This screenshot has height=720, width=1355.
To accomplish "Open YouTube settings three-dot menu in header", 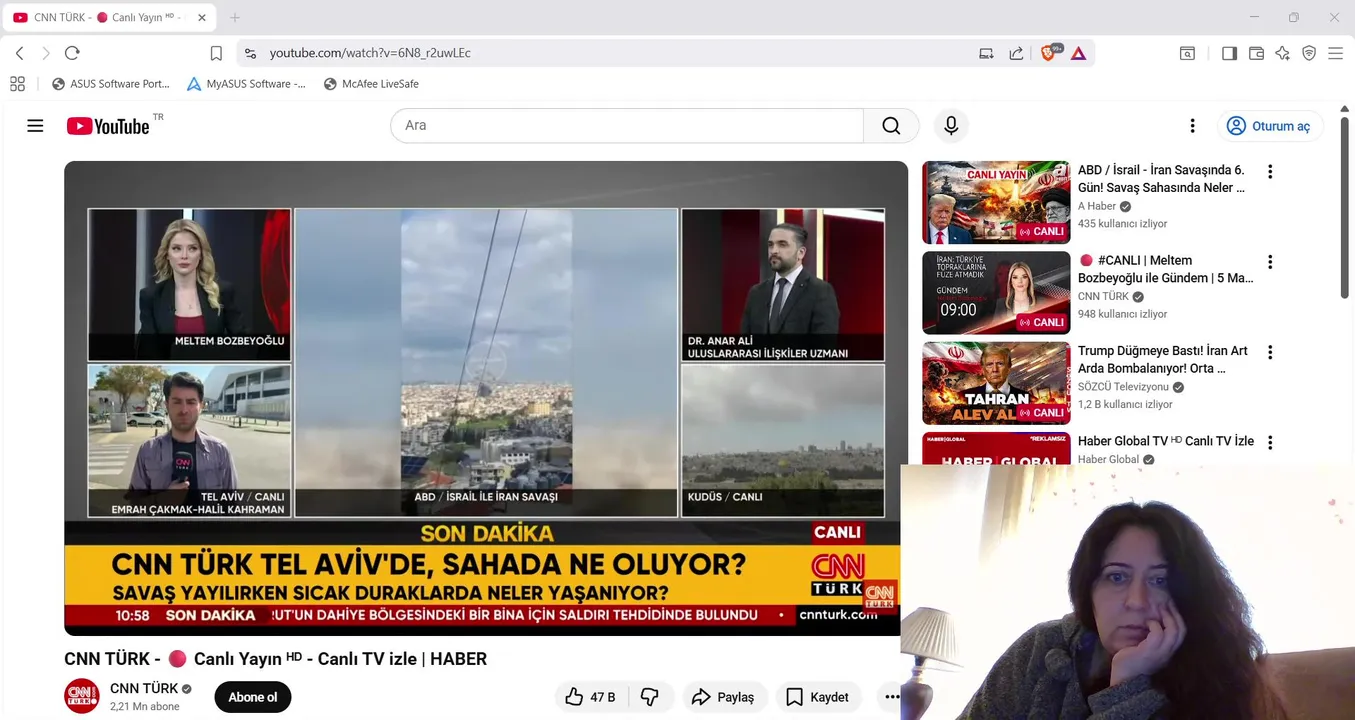I will [1192, 126].
